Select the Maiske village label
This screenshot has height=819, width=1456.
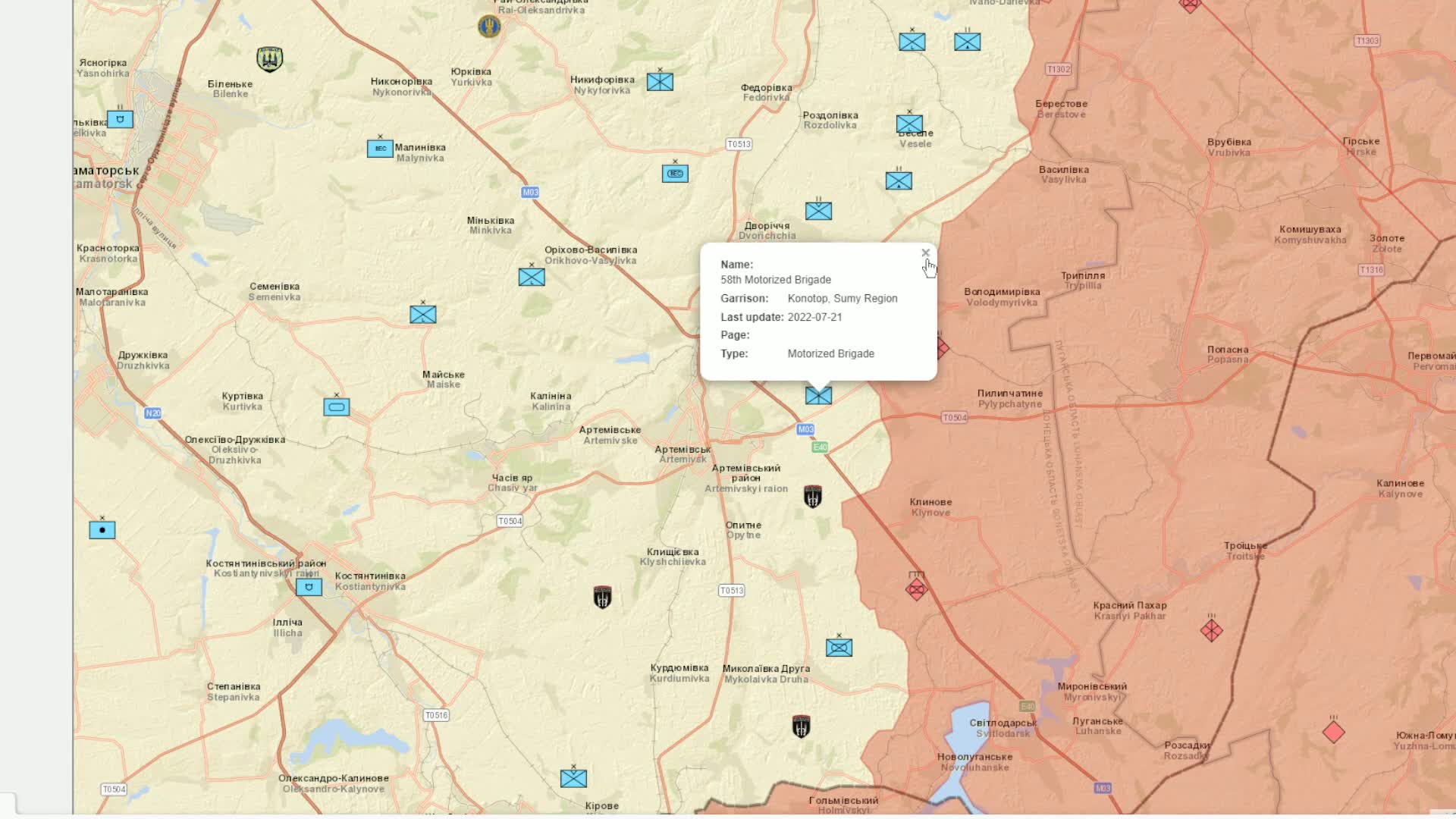click(x=444, y=379)
